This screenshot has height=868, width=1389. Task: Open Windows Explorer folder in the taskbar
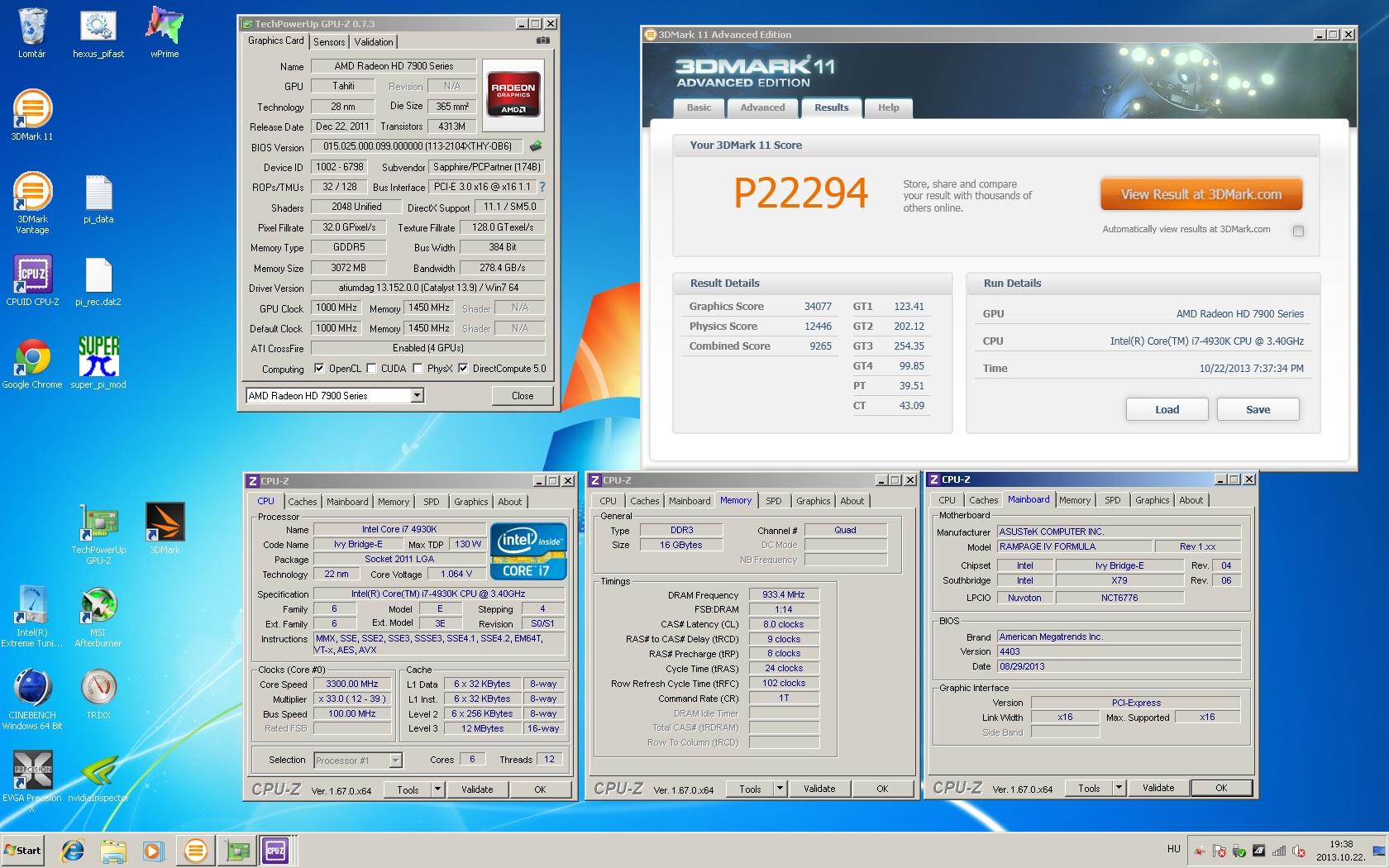coord(112,850)
